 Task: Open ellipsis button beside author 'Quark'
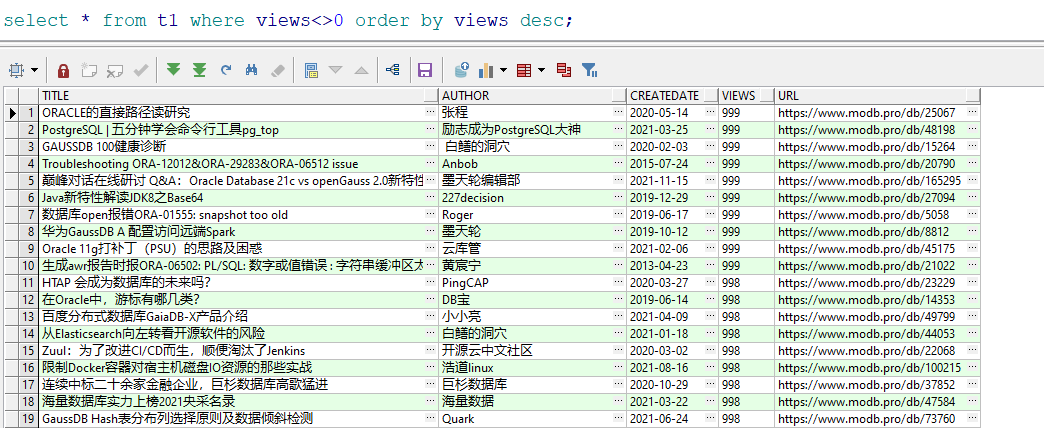[620, 419]
